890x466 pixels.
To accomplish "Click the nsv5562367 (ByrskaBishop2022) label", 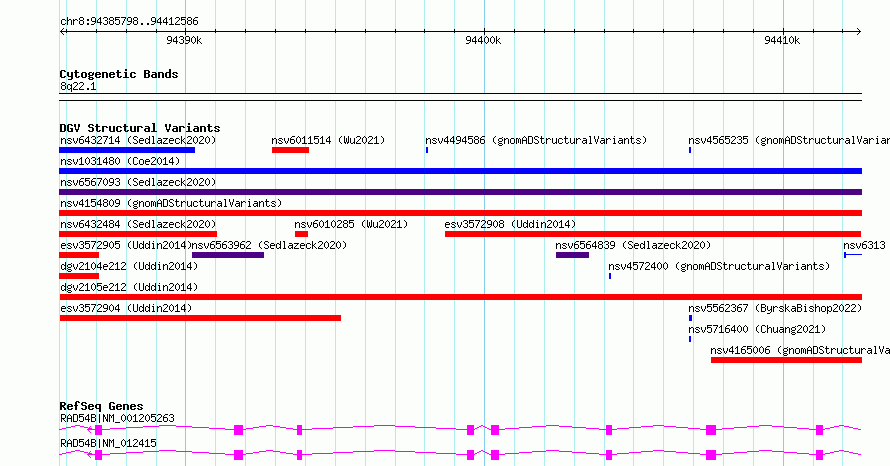I will click(x=775, y=308).
